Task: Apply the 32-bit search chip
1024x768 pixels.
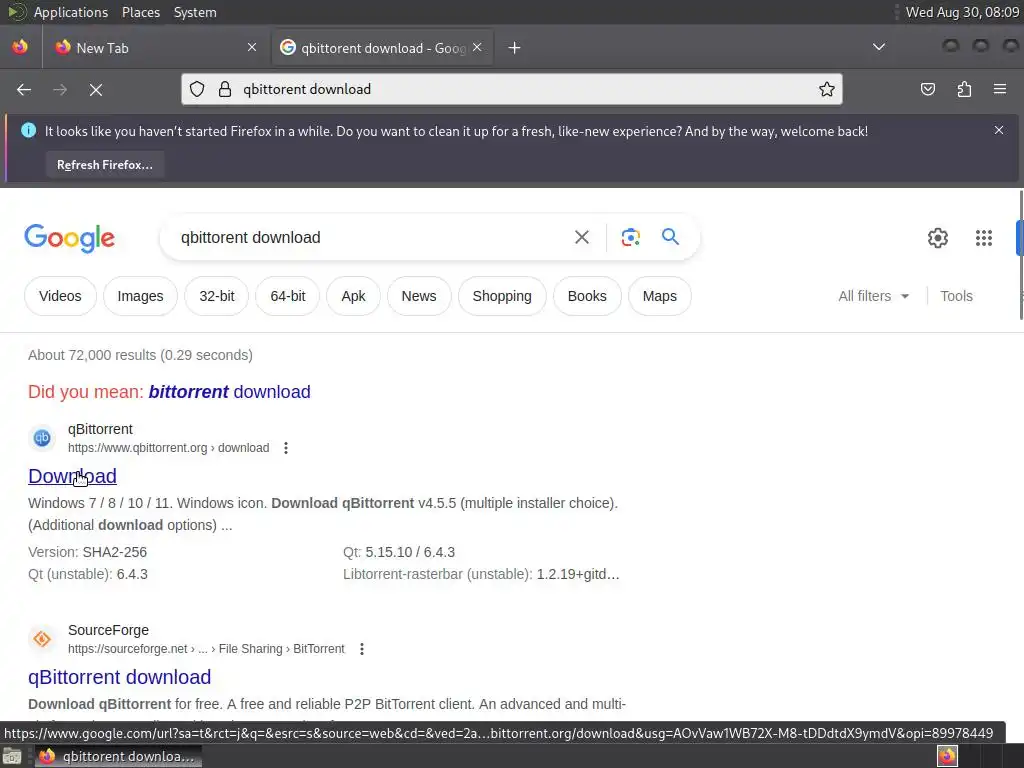Action: tap(217, 296)
